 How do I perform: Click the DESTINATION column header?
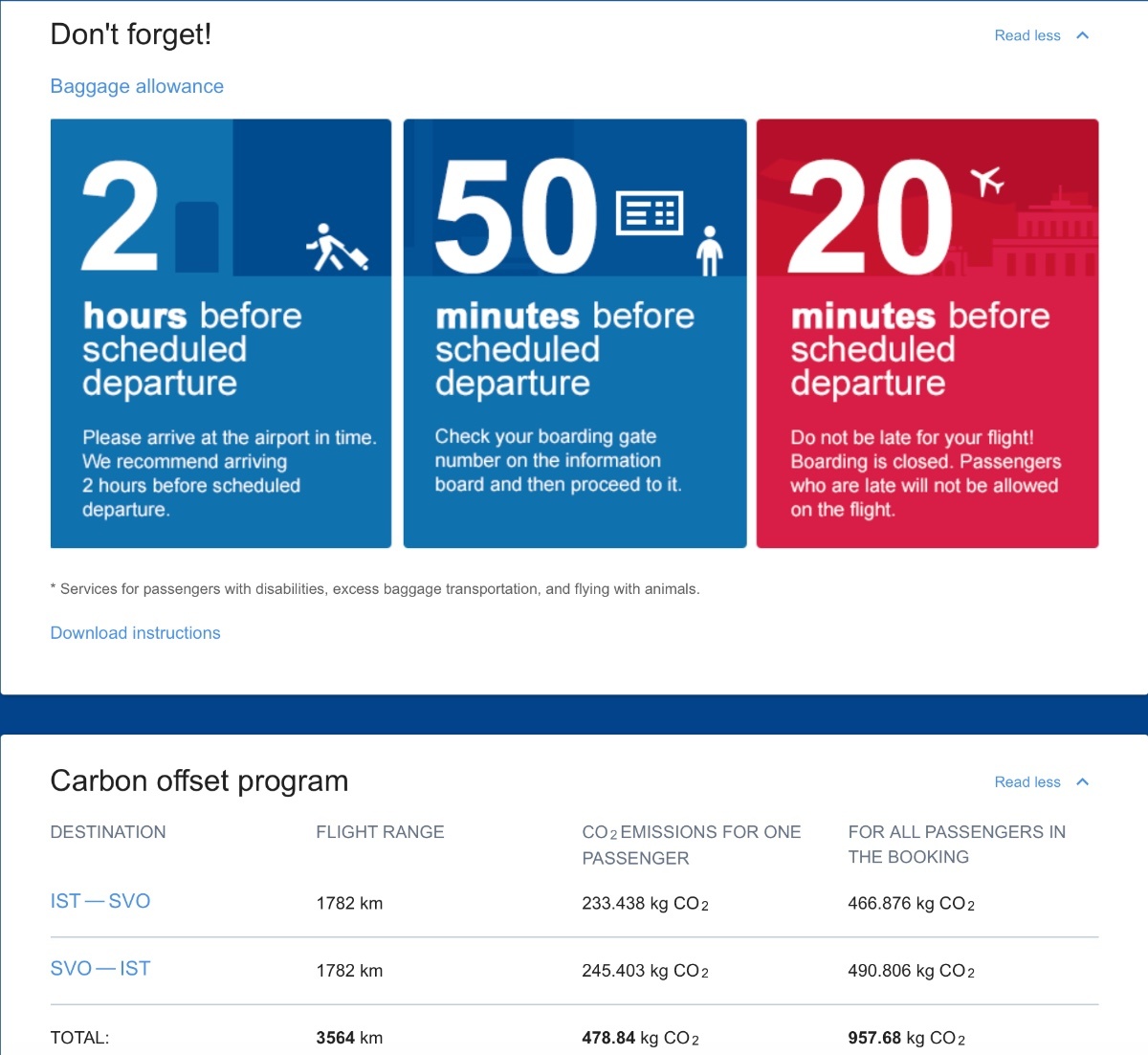pos(108,832)
